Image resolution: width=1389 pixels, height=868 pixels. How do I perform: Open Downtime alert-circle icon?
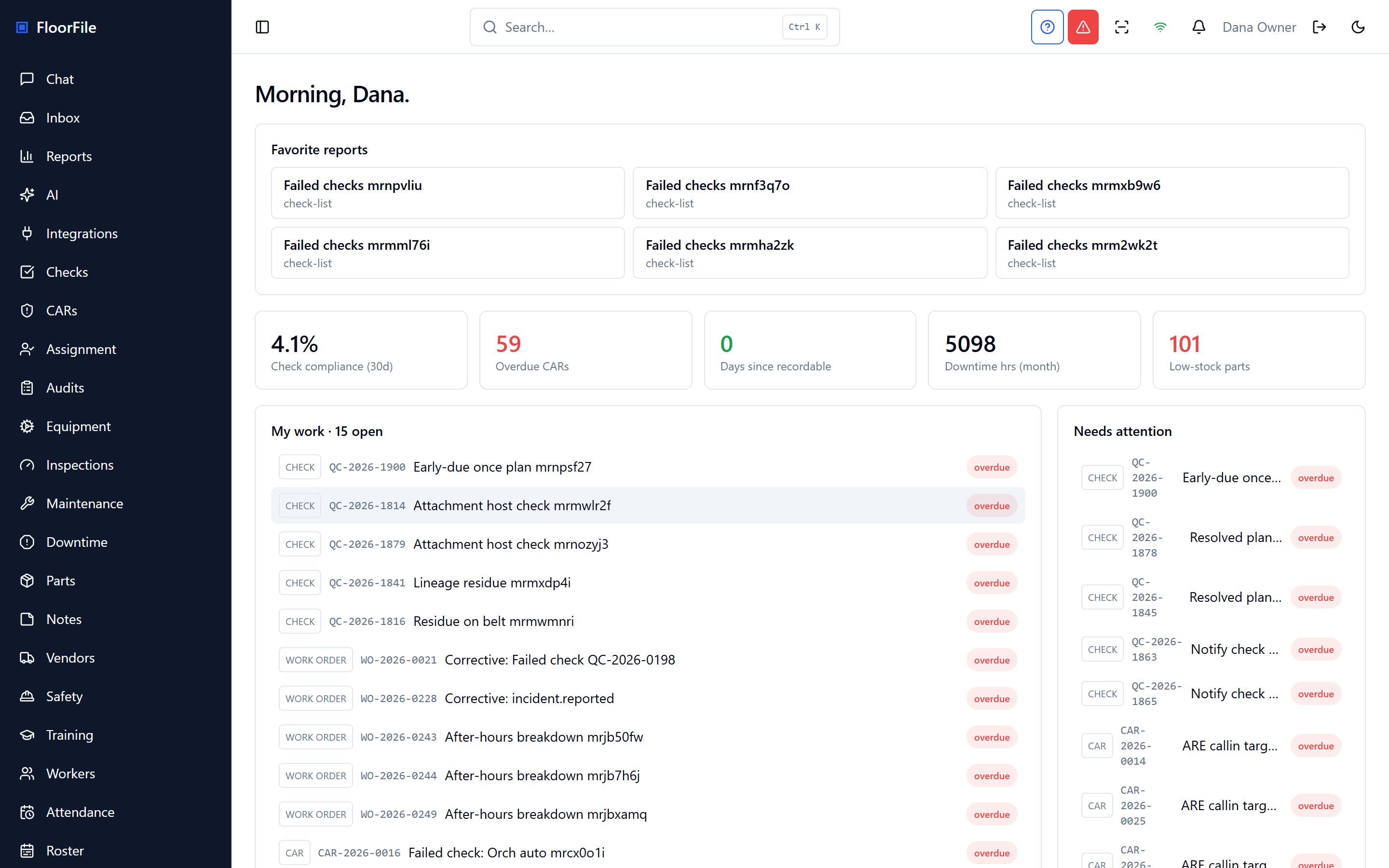coord(27,542)
